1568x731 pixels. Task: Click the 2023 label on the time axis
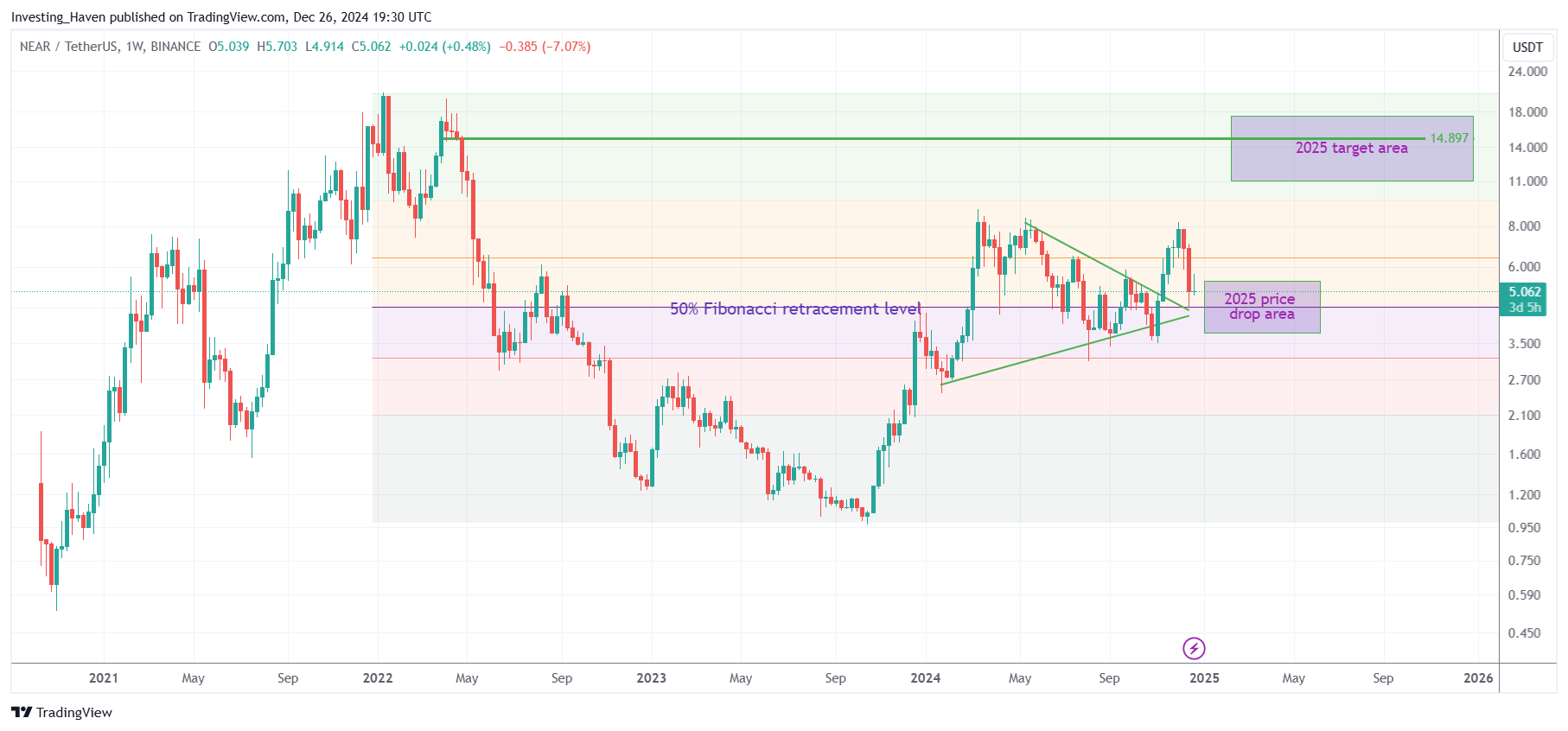coord(651,678)
